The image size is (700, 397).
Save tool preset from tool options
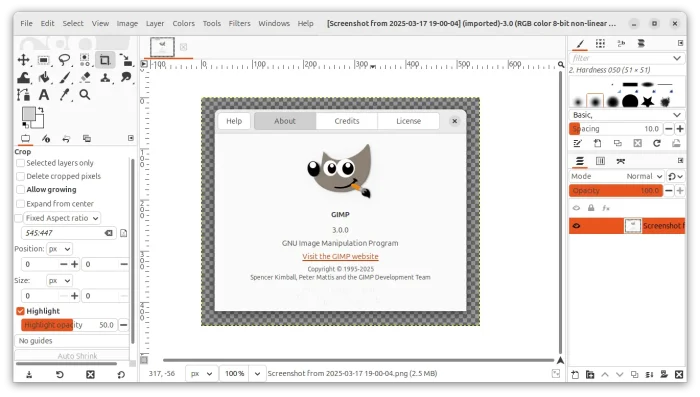pyautogui.click(x=29, y=375)
